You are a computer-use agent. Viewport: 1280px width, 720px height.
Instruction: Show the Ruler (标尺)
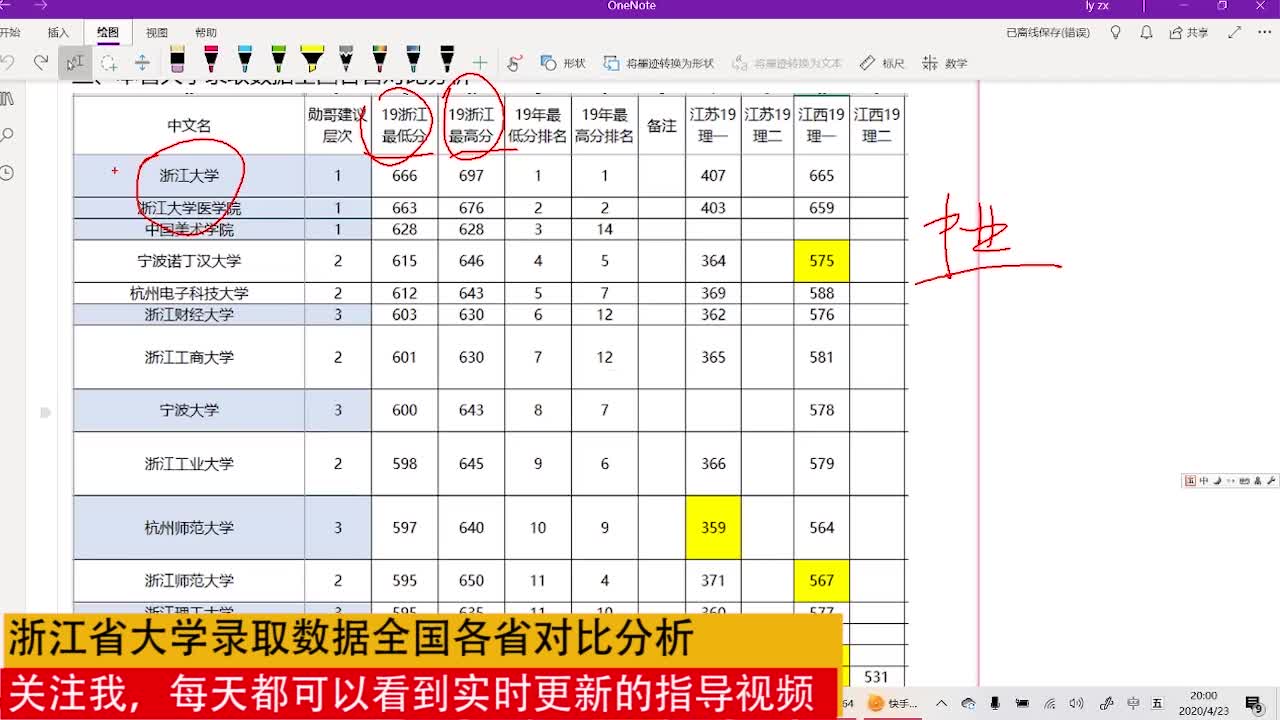pos(882,63)
